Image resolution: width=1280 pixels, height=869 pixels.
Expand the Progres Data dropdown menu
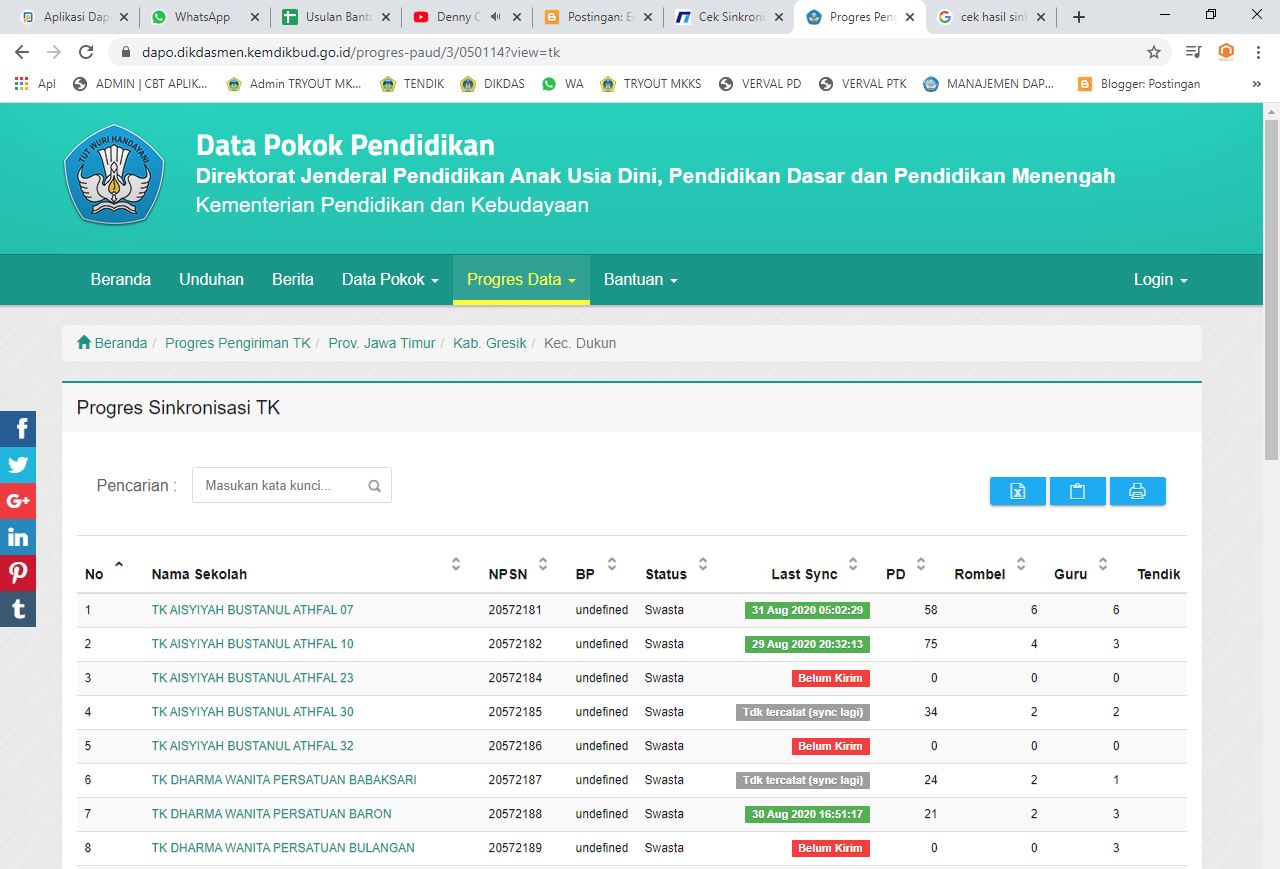(x=521, y=280)
